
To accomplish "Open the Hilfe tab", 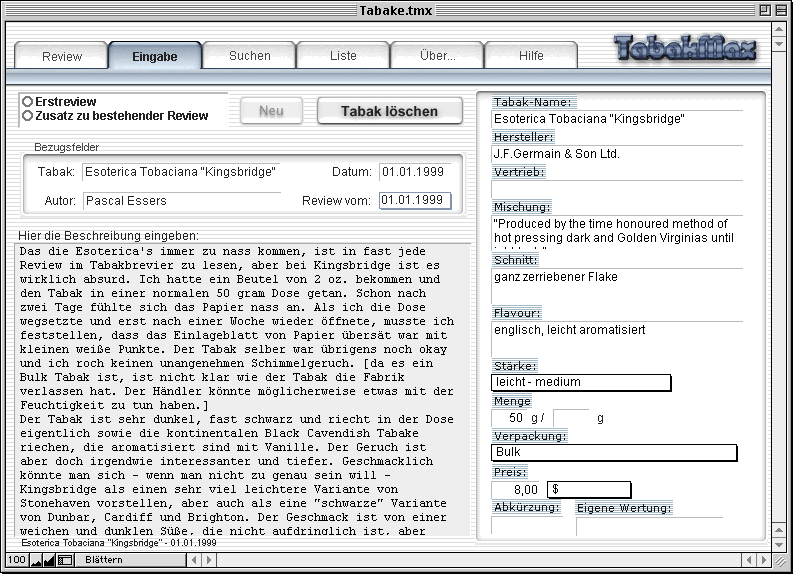I will coord(531,56).
